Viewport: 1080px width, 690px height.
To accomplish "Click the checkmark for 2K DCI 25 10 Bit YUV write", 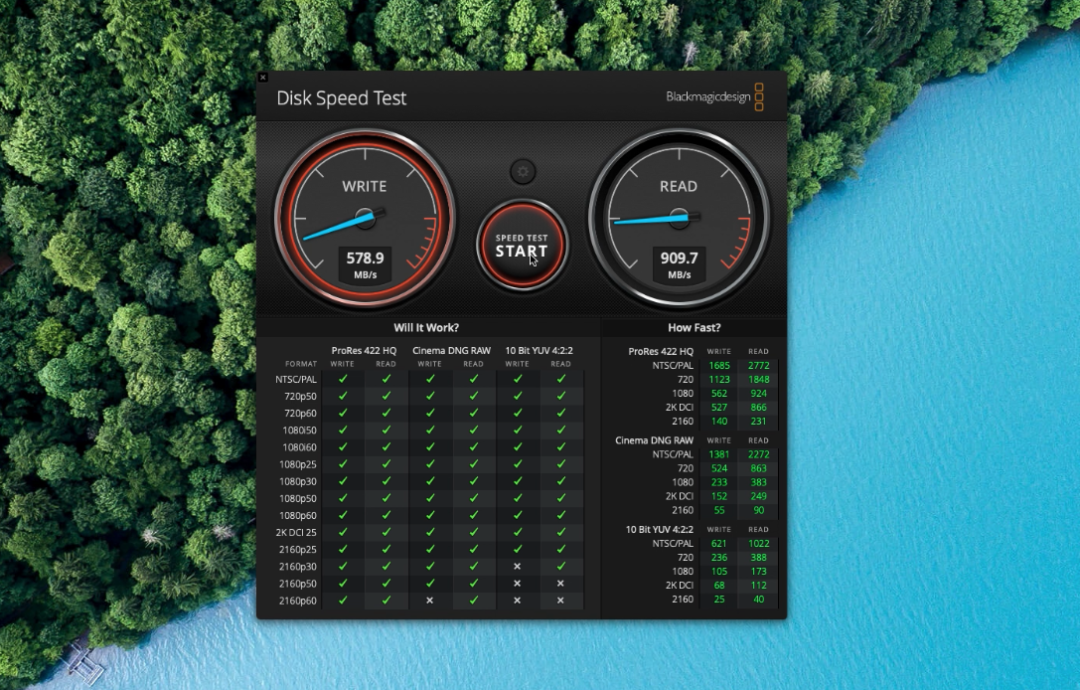I will [x=518, y=532].
